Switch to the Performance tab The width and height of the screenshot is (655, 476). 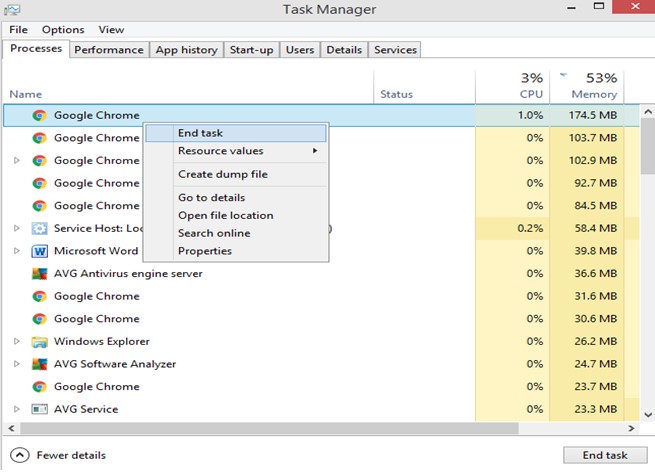pos(109,50)
